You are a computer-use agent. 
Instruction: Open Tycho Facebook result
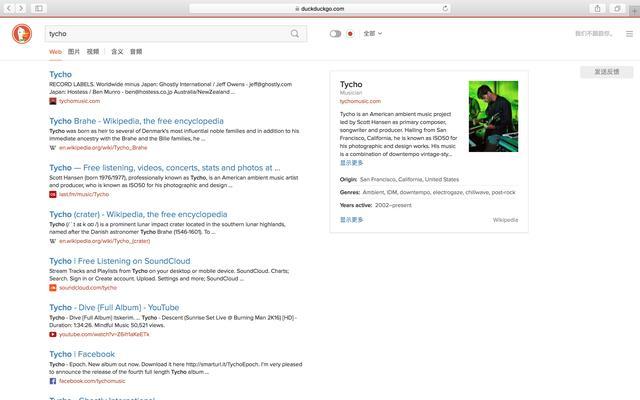(x=82, y=354)
